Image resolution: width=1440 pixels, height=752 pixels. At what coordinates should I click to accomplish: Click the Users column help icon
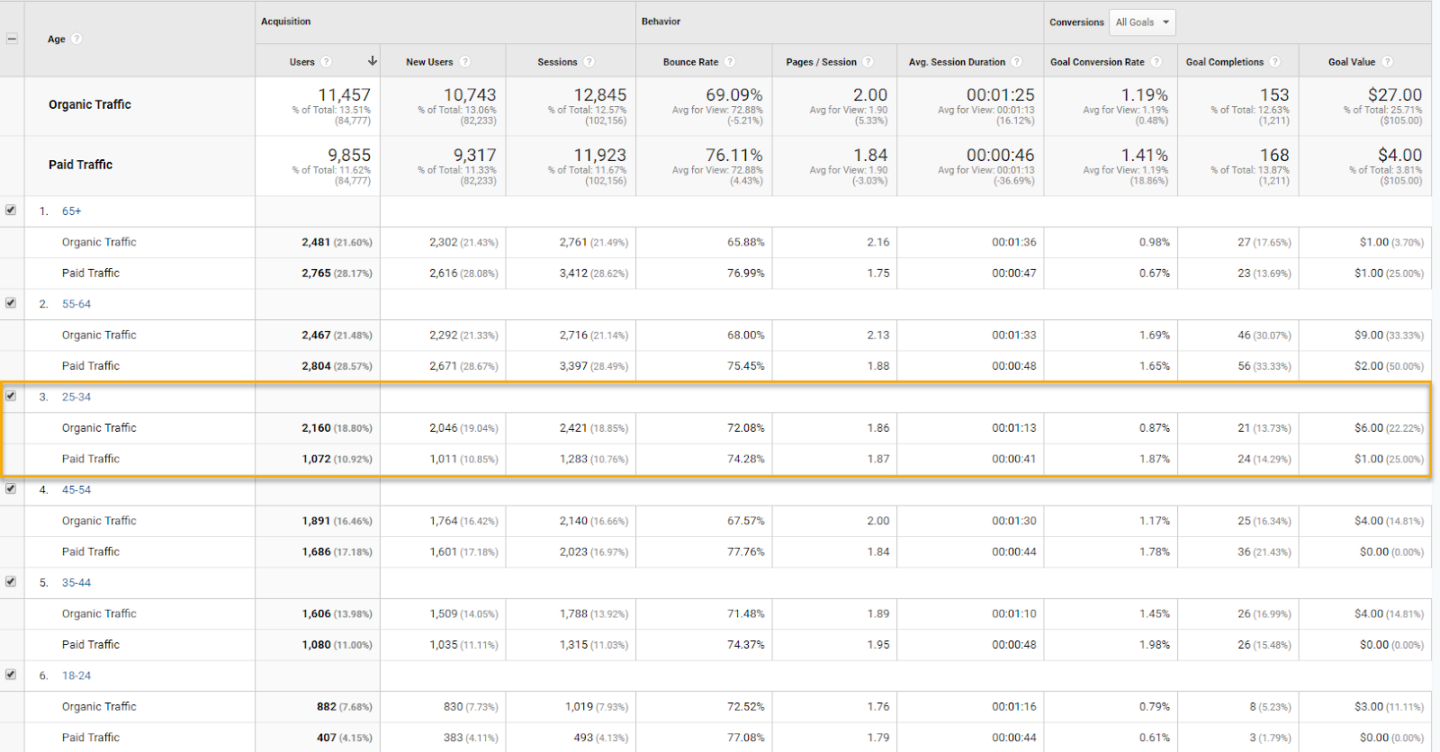327,62
